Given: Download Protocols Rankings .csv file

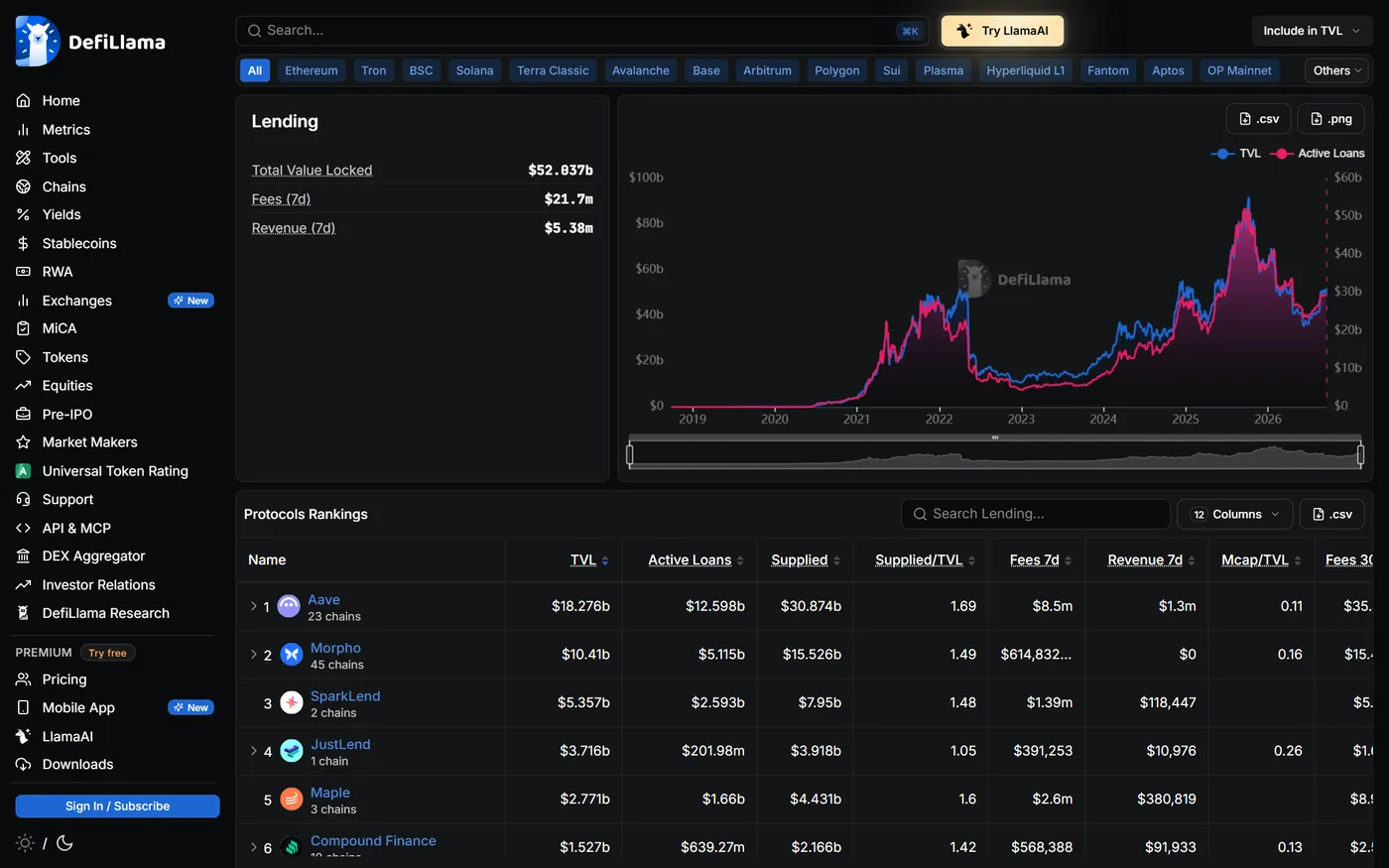Looking at the screenshot, I should 1332,514.
